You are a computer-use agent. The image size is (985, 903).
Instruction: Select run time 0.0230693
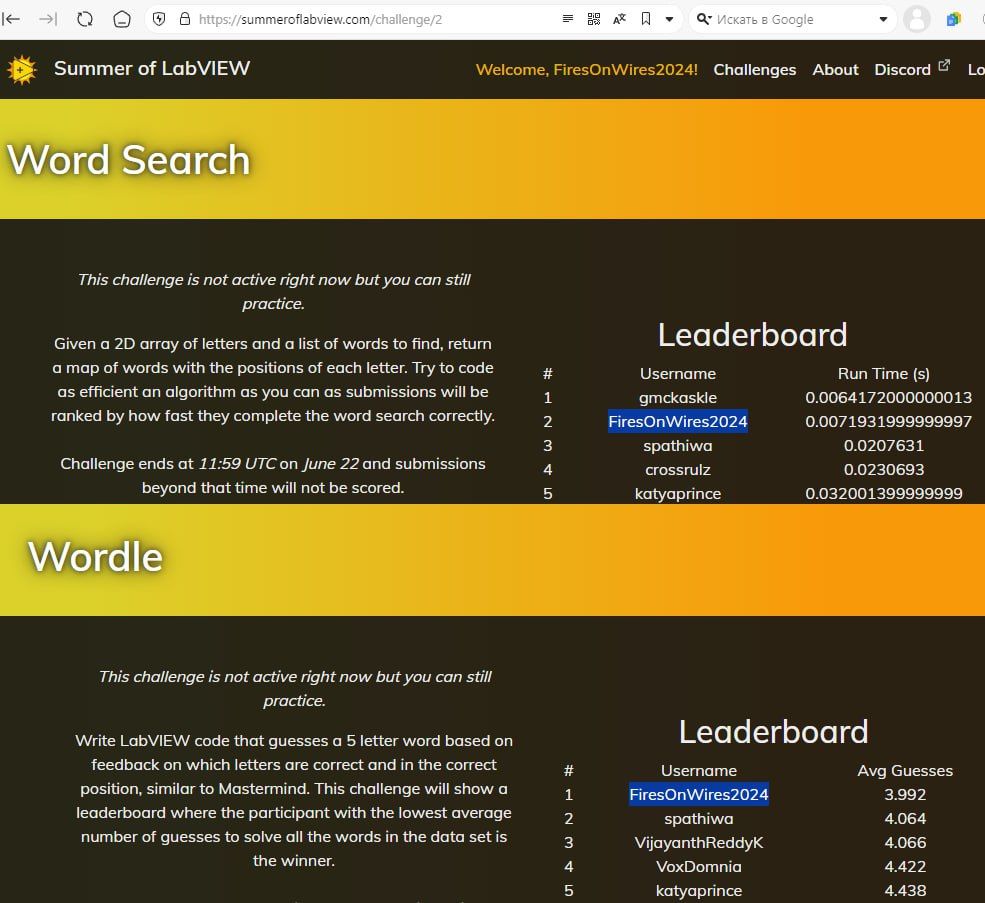click(x=883, y=469)
